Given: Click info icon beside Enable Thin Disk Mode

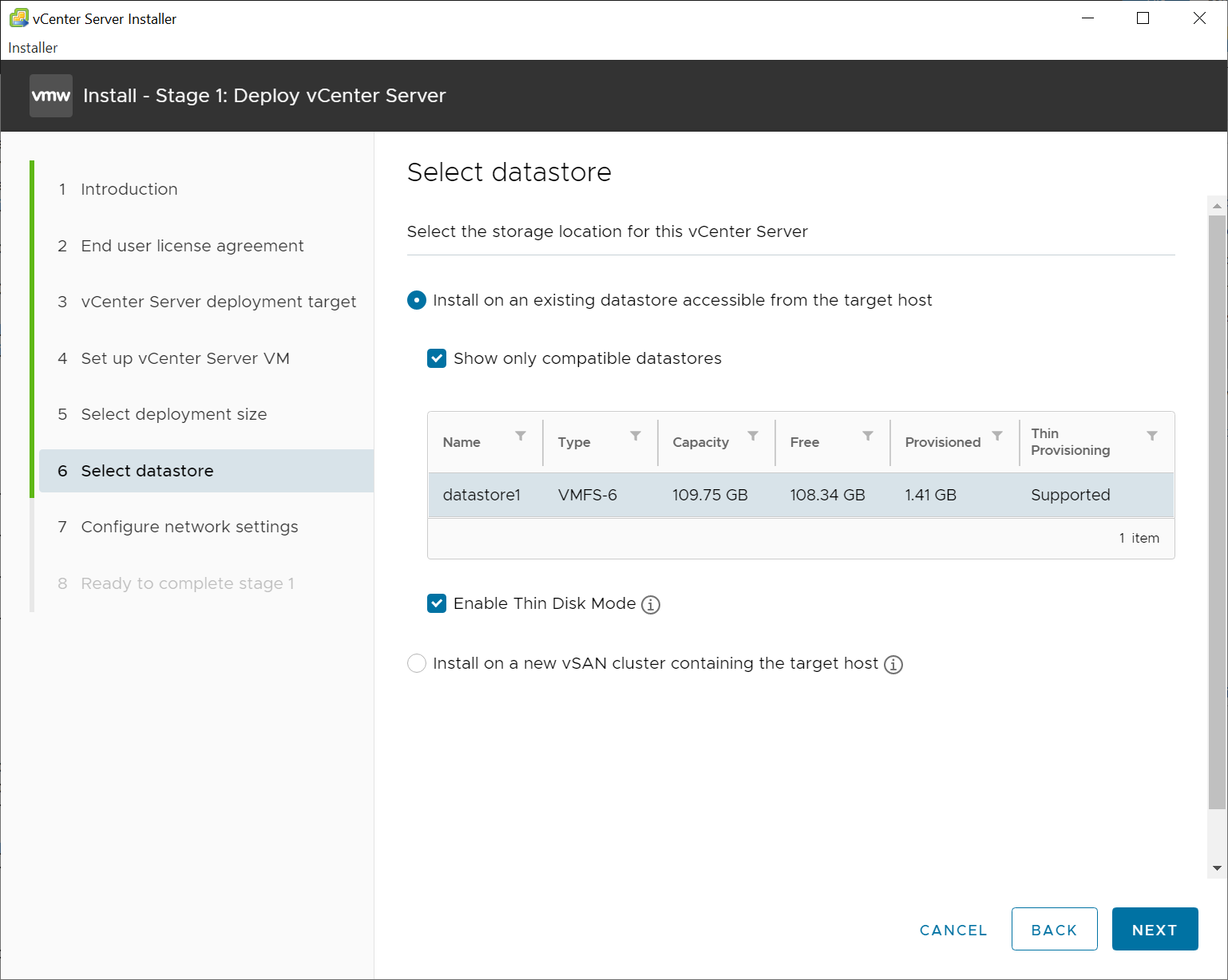Looking at the screenshot, I should coord(651,605).
